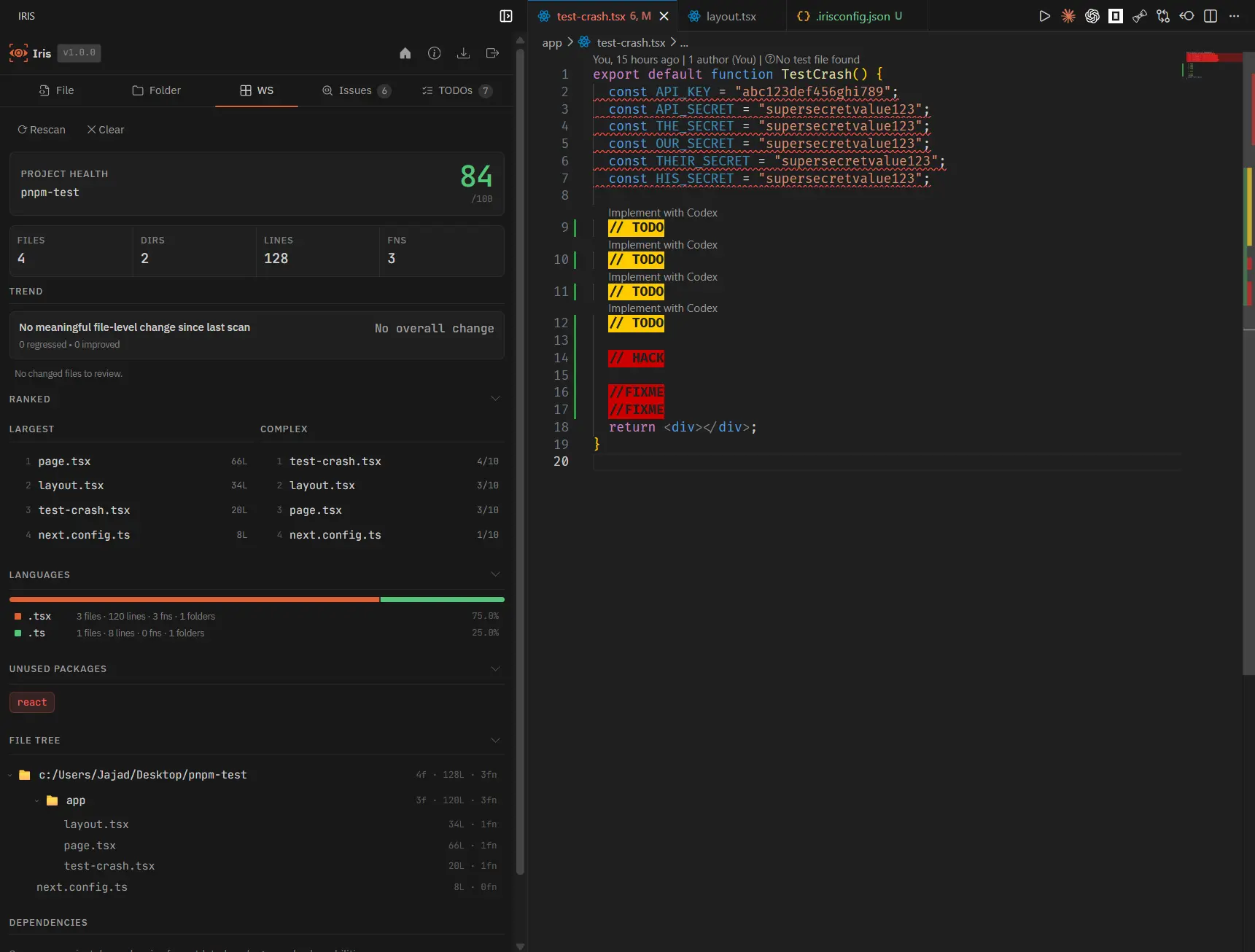Open the Claude starburst icon
The width and height of the screenshot is (1255, 952).
click(1068, 16)
